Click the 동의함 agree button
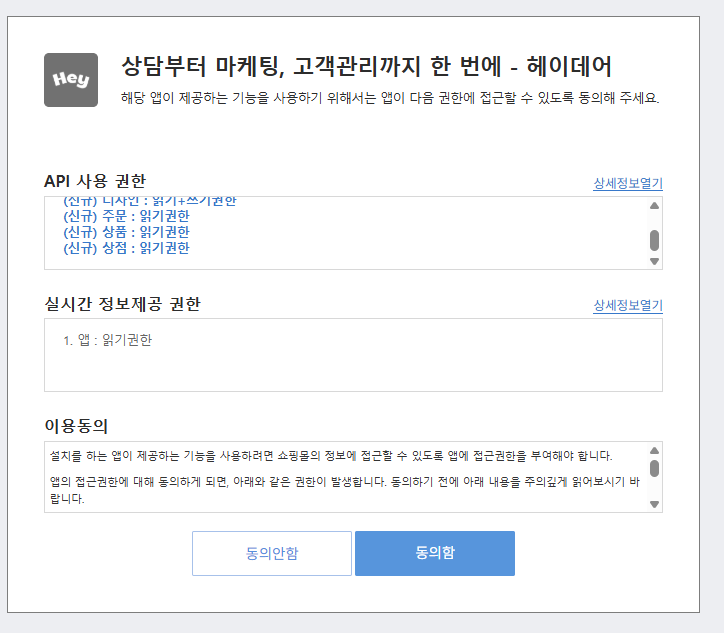This screenshot has height=633, width=724. [435, 553]
